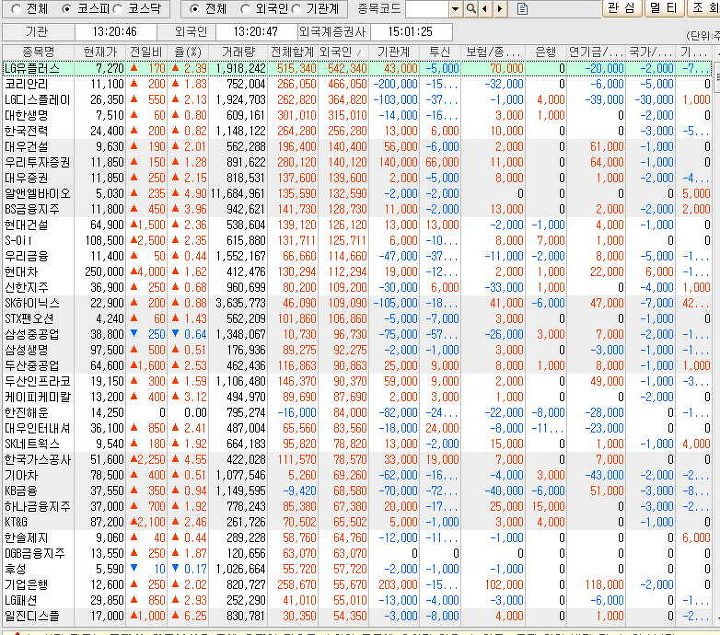Select the 한진해운 row
The image size is (720, 635).
tap(357, 412)
